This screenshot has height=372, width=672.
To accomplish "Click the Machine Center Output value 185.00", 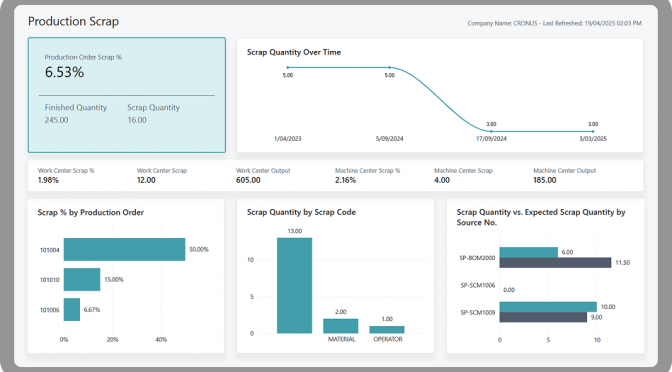I will coord(545,180).
